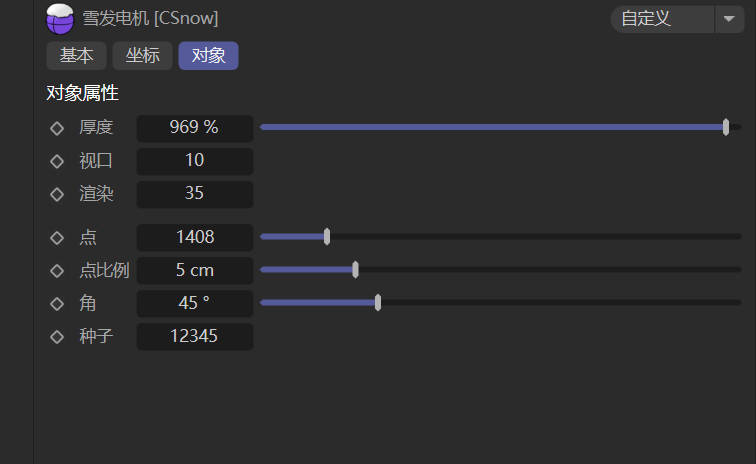This screenshot has width=756, height=464.
Task: Toggle keyframe diamond next to 厚度
Action: tap(57, 127)
